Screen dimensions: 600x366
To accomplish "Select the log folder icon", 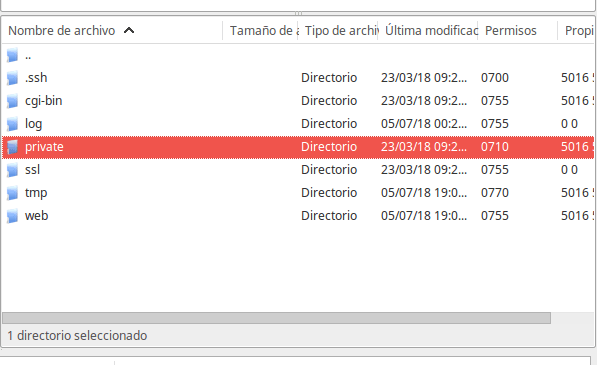I will [12, 124].
